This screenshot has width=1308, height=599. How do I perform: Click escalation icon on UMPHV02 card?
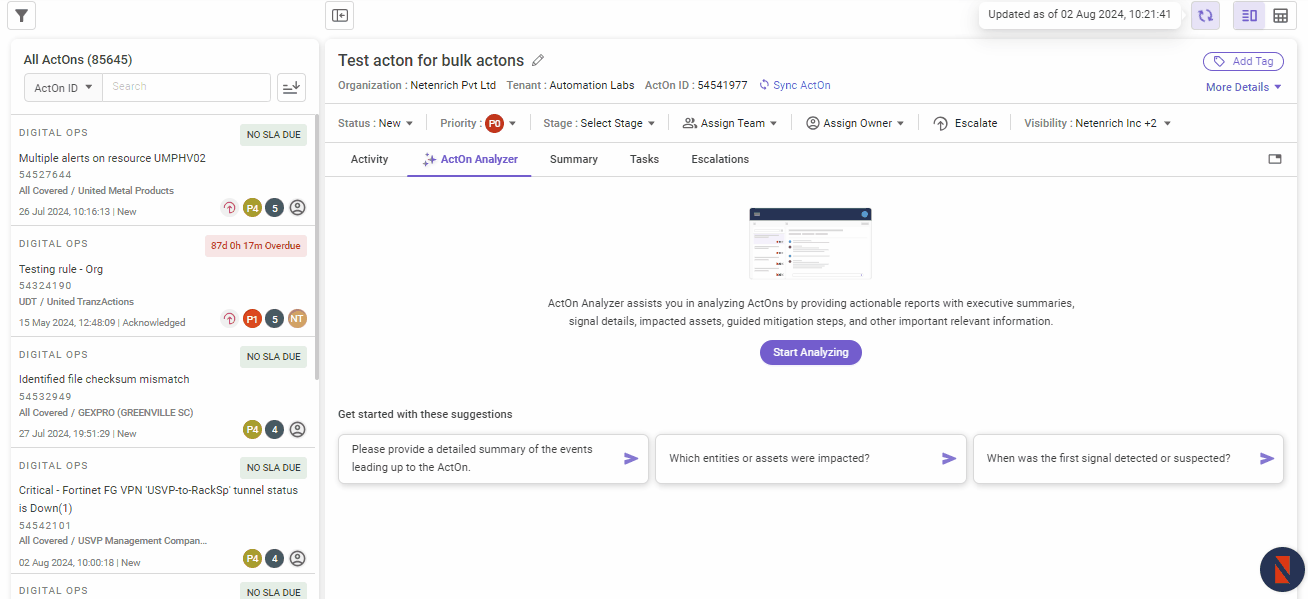pyautogui.click(x=229, y=208)
